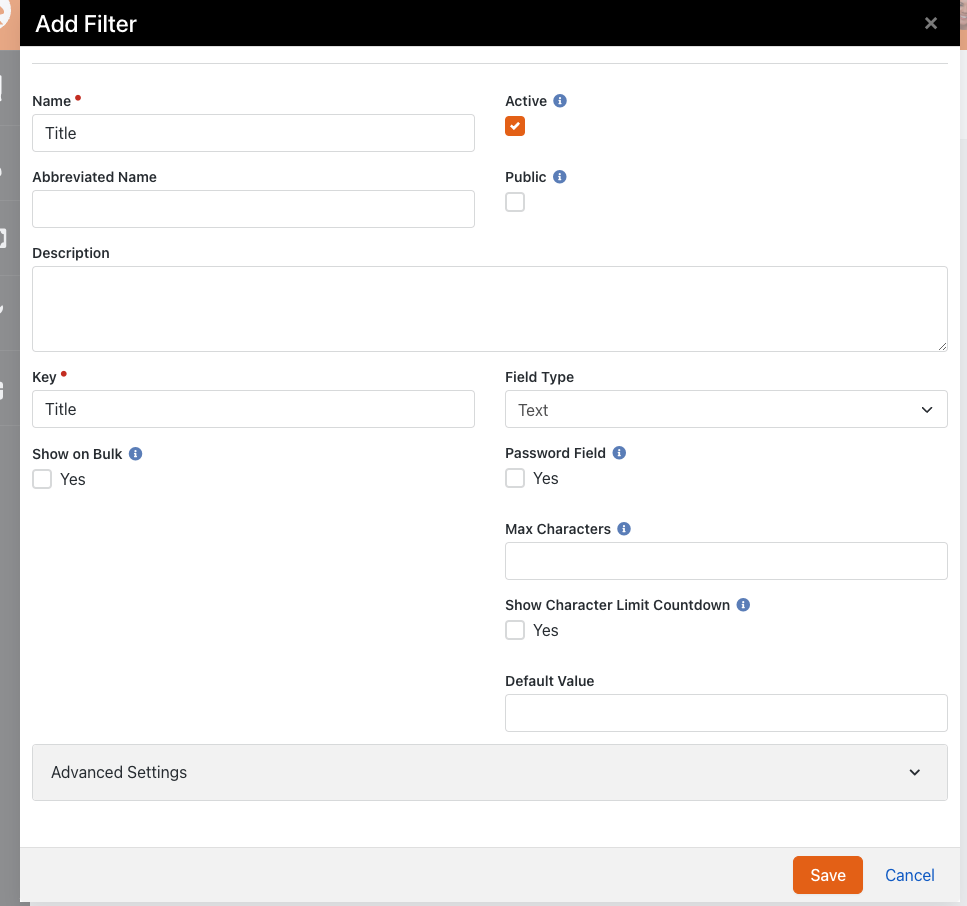Screen dimensions: 967x906
Task: Open the Field Type dropdown
Action: [x=726, y=410]
